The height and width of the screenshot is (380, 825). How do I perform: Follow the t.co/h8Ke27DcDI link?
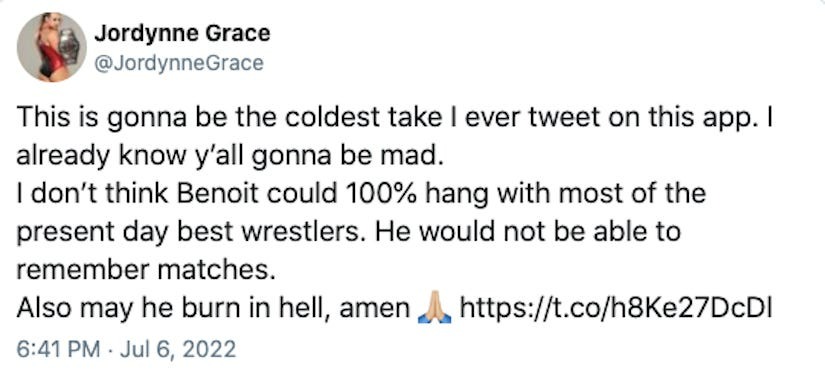616,309
